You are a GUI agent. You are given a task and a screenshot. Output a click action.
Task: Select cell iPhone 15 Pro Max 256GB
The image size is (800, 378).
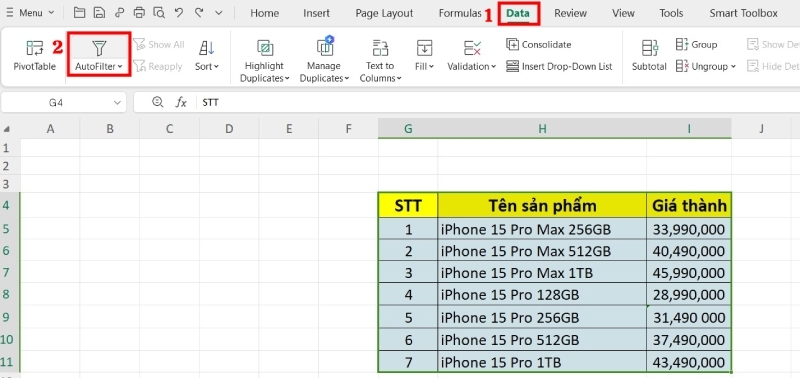(x=542, y=229)
